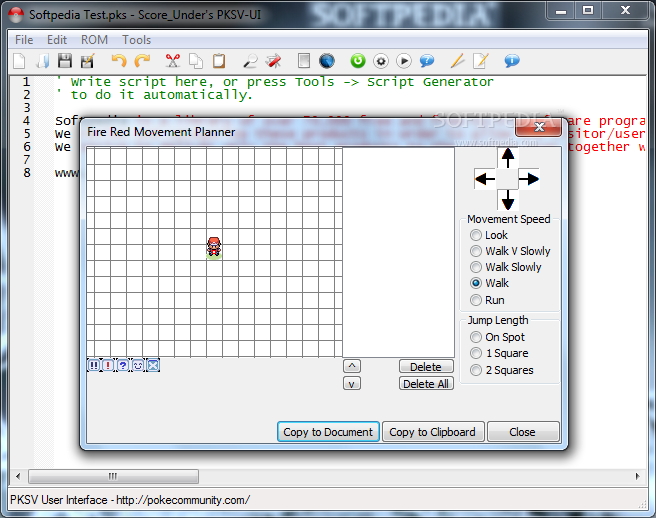This screenshot has width=656, height=518.
Task: Select the Run movement speed option
Action: click(x=487, y=300)
